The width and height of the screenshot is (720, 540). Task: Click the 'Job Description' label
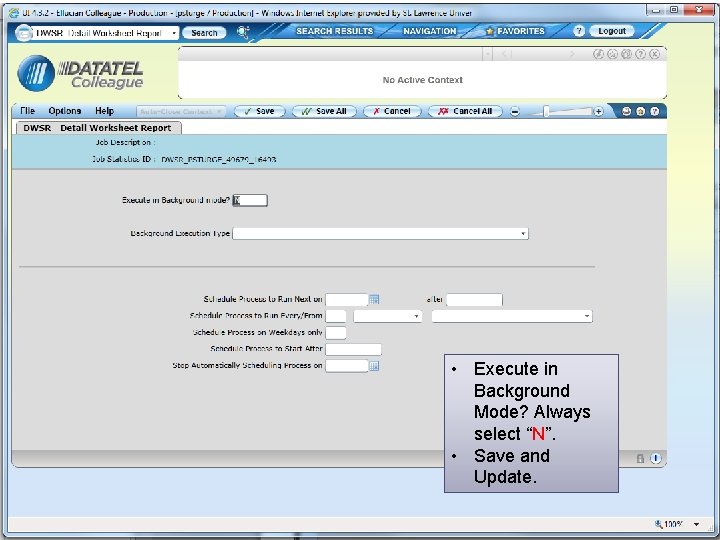pos(123,142)
